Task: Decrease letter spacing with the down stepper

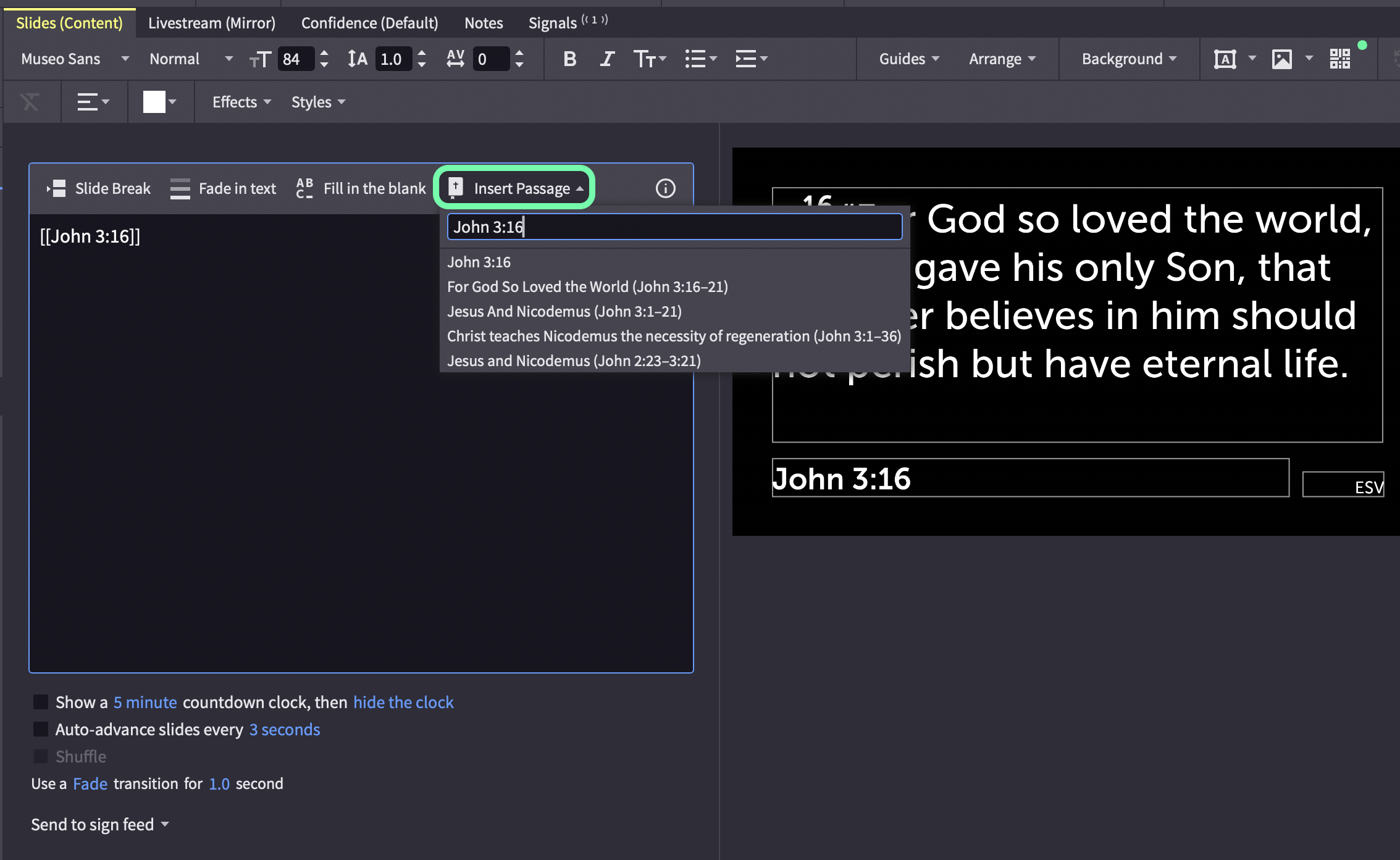Action: pyautogui.click(x=519, y=65)
